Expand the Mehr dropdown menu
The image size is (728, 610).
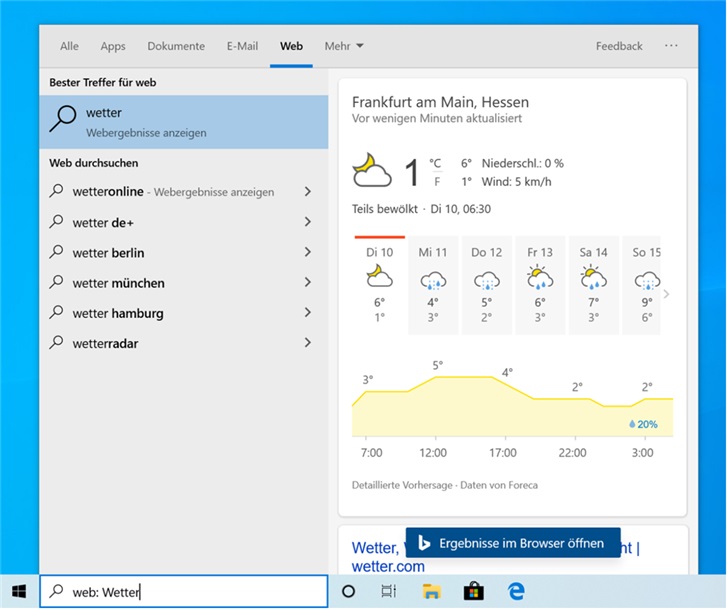click(344, 46)
